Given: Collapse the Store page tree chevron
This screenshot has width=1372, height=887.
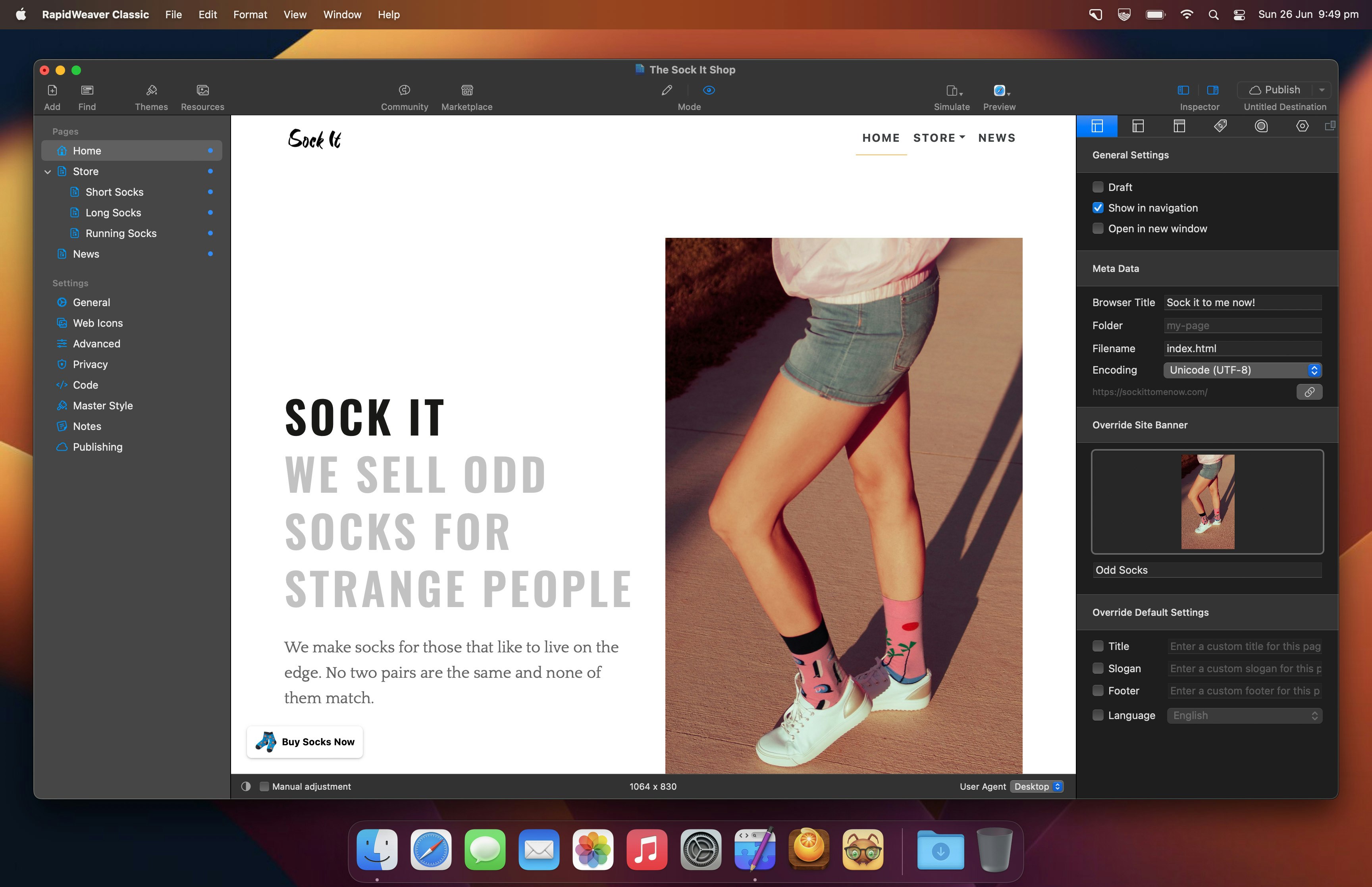Looking at the screenshot, I should coord(48,172).
